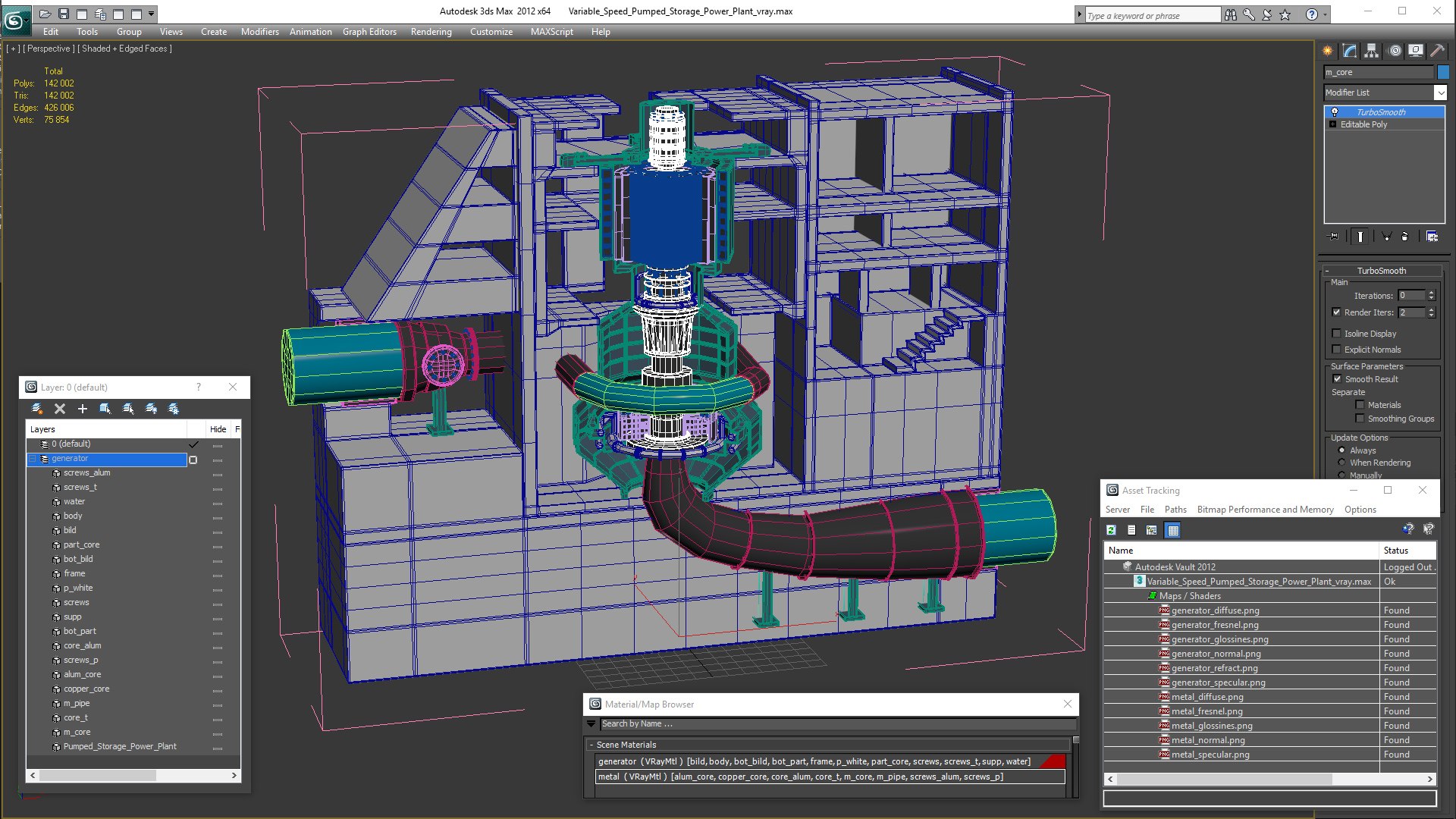Click Configure Modifier Sets icon
The image size is (1456, 819).
[1432, 237]
